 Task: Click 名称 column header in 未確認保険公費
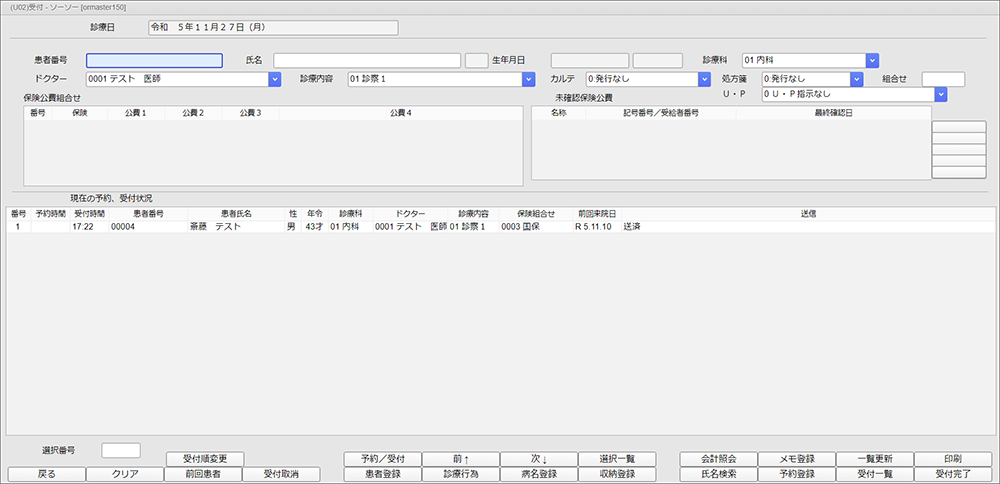559,113
